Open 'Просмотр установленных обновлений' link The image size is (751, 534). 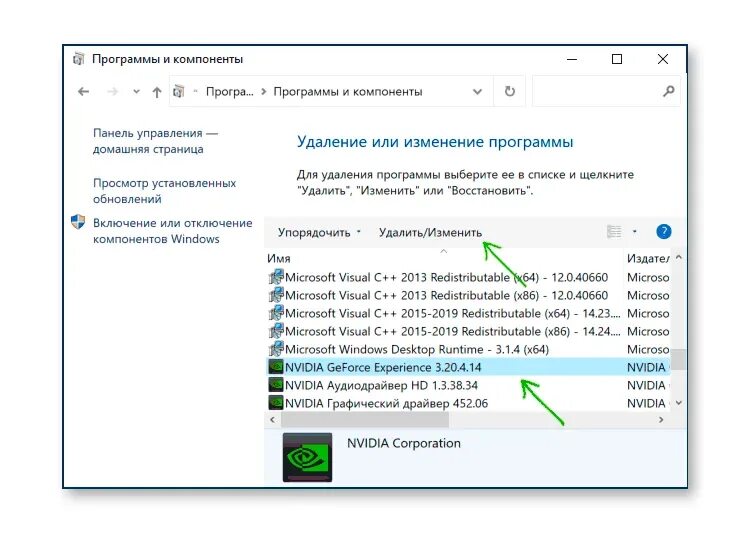(x=164, y=191)
